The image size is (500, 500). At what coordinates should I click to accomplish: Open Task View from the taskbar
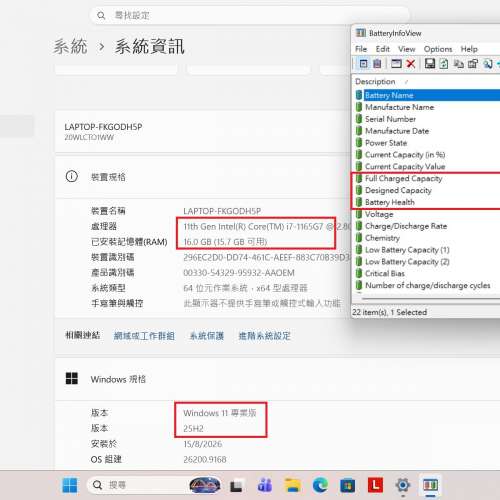pyautogui.click(x=236, y=486)
